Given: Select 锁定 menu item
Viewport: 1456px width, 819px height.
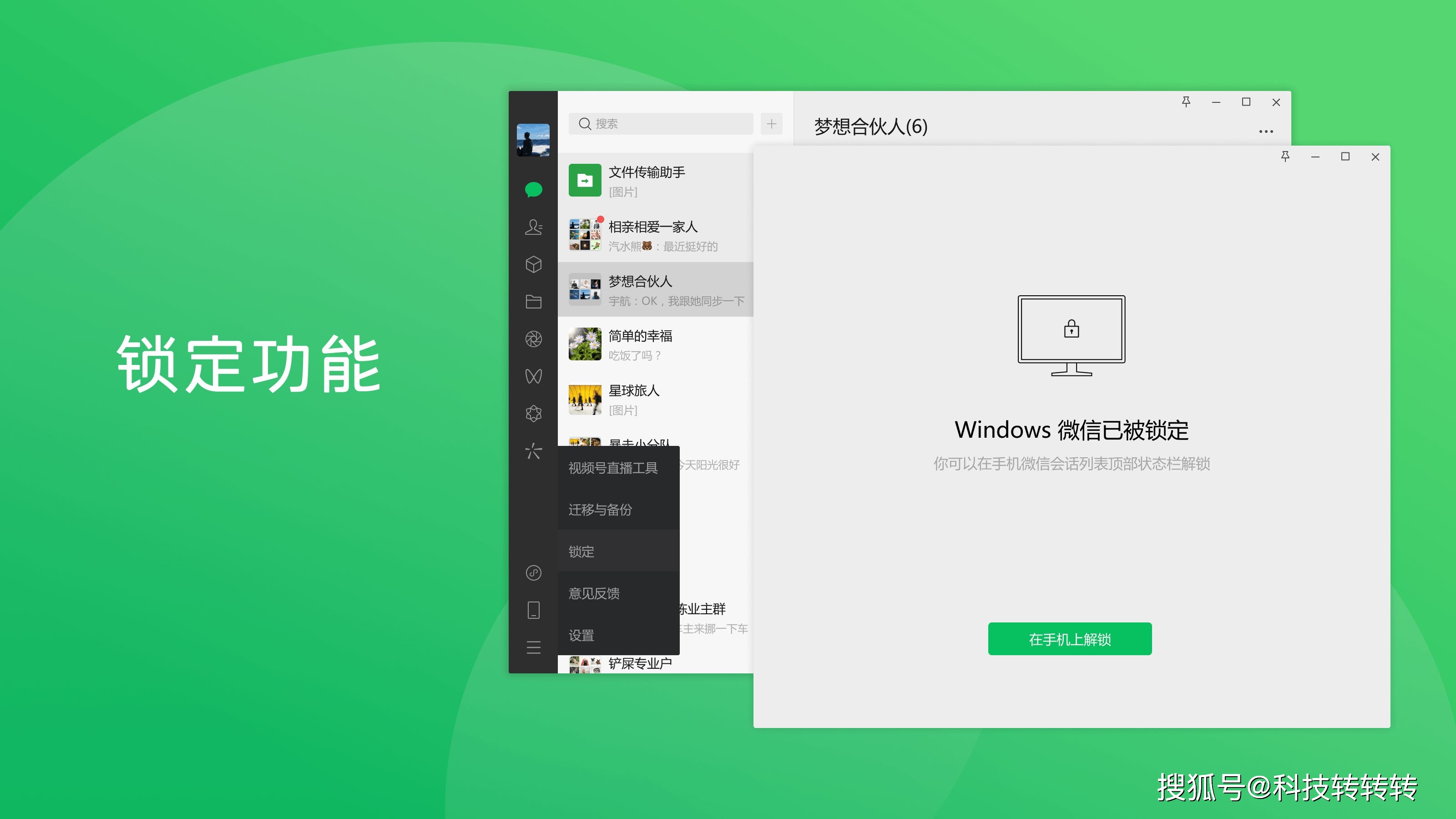Looking at the screenshot, I should pos(618,551).
